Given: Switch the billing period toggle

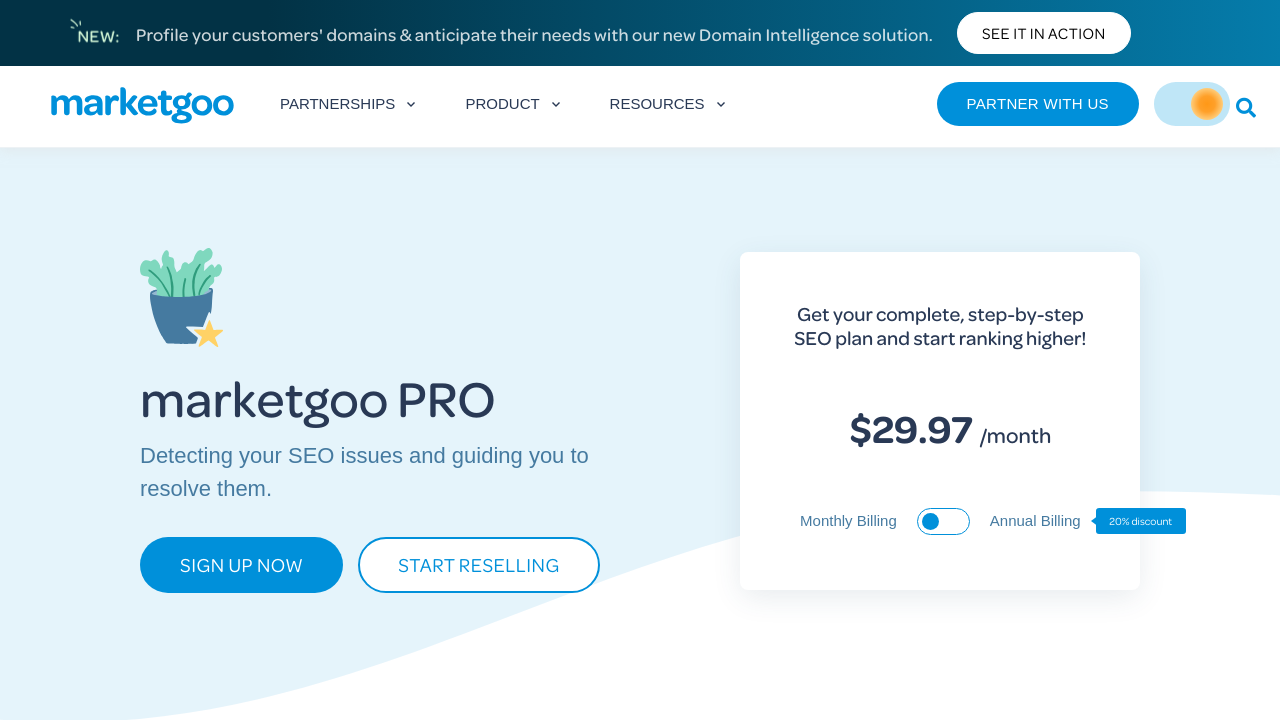Looking at the screenshot, I should pos(943,521).
